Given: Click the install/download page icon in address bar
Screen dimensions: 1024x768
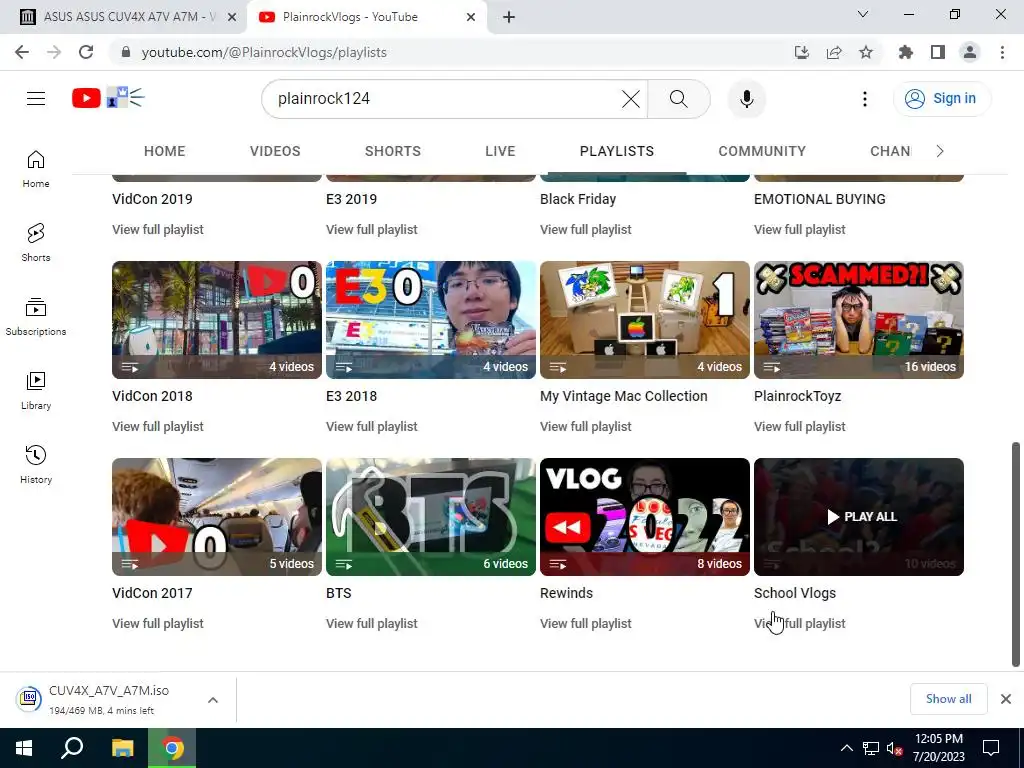Looking at the screenshot, I should coord(802,52).
